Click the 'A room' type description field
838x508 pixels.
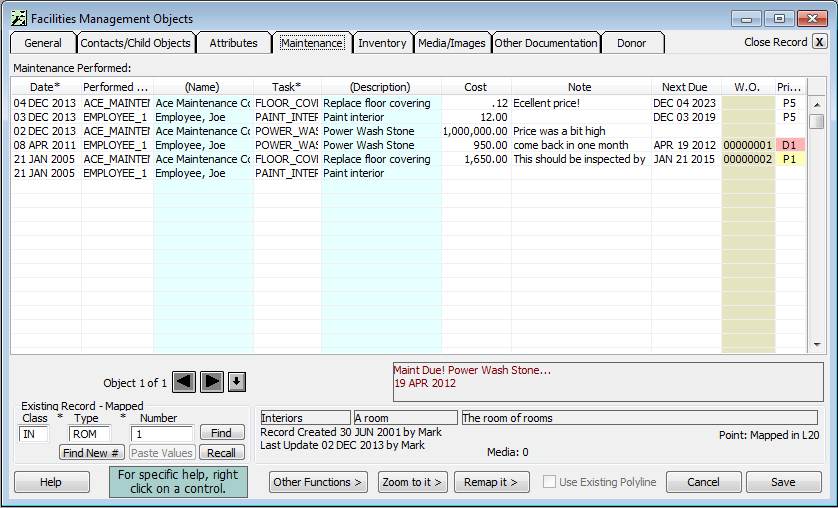(406, 418)
